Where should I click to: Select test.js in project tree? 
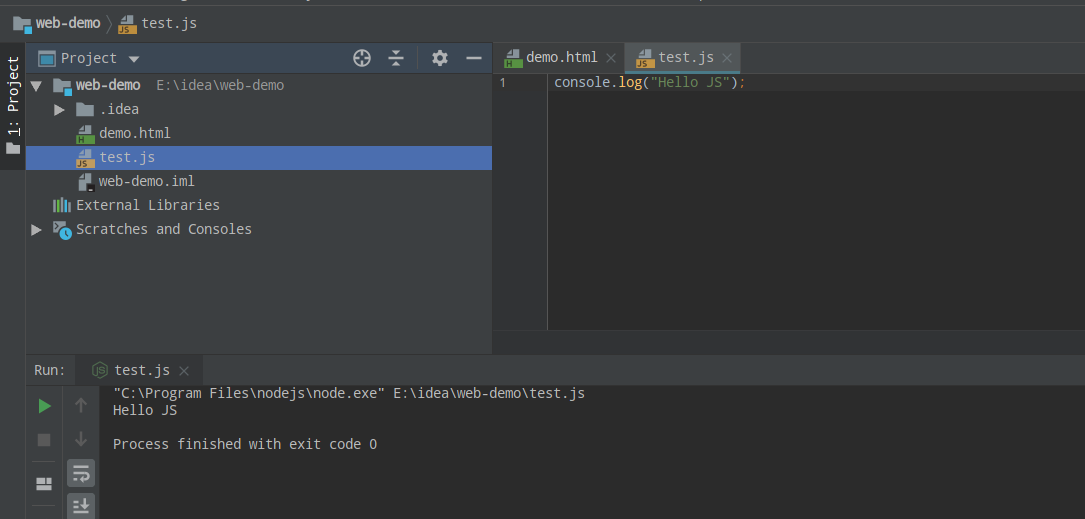point(259,158)
